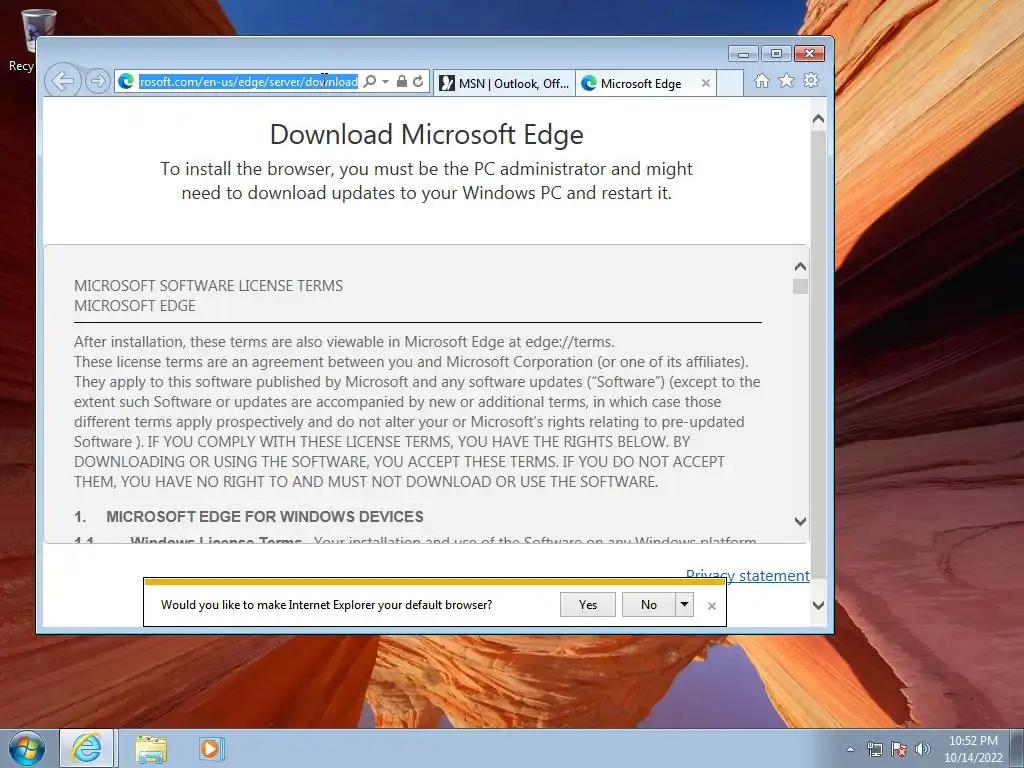Click the Download Microsoft Edge heading
Image resolution: width=1024 pixels, height=768 pixels.
(426, 135)
